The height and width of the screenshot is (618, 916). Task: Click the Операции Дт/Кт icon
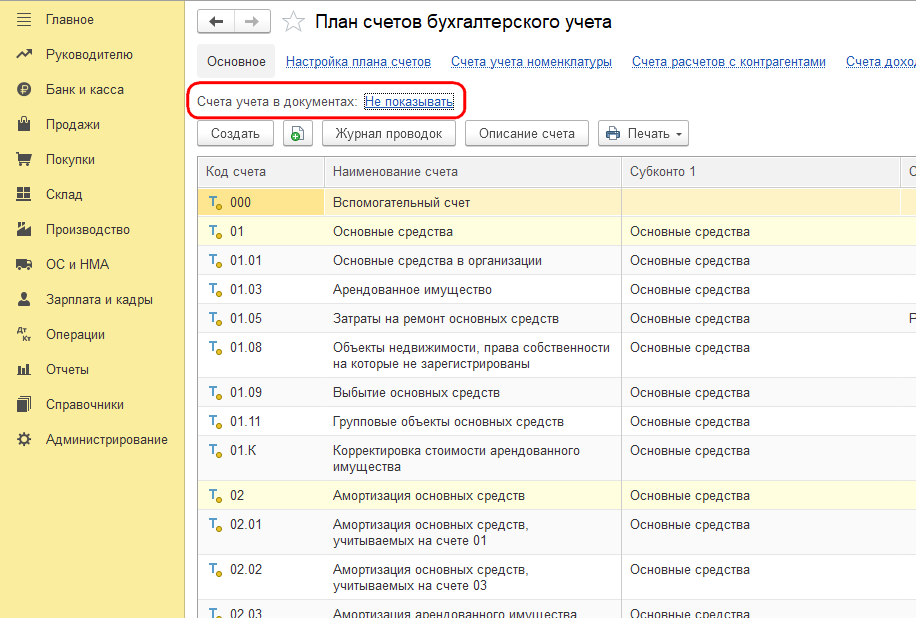tap(24, 334)
